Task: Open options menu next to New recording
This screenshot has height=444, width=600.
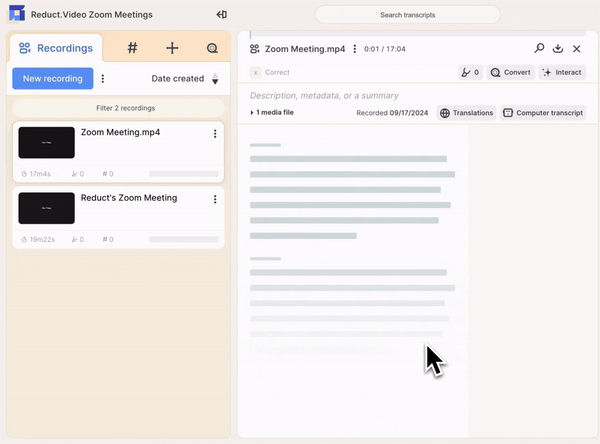Action: point(103,78)
